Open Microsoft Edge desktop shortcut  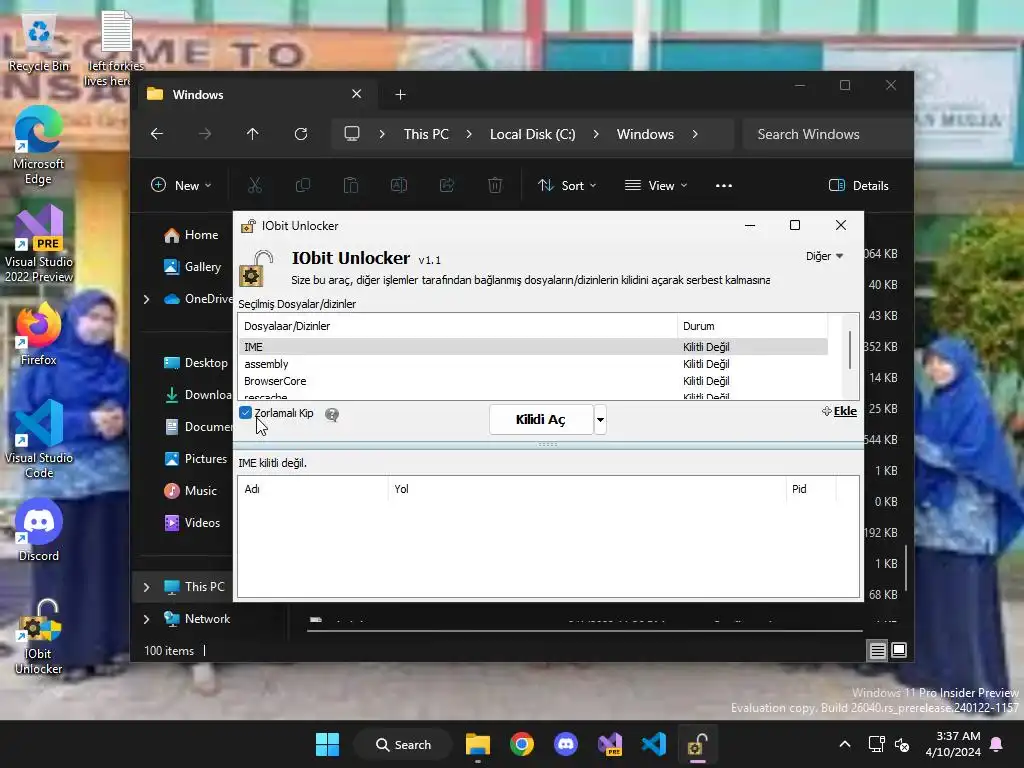click(39, 146)
